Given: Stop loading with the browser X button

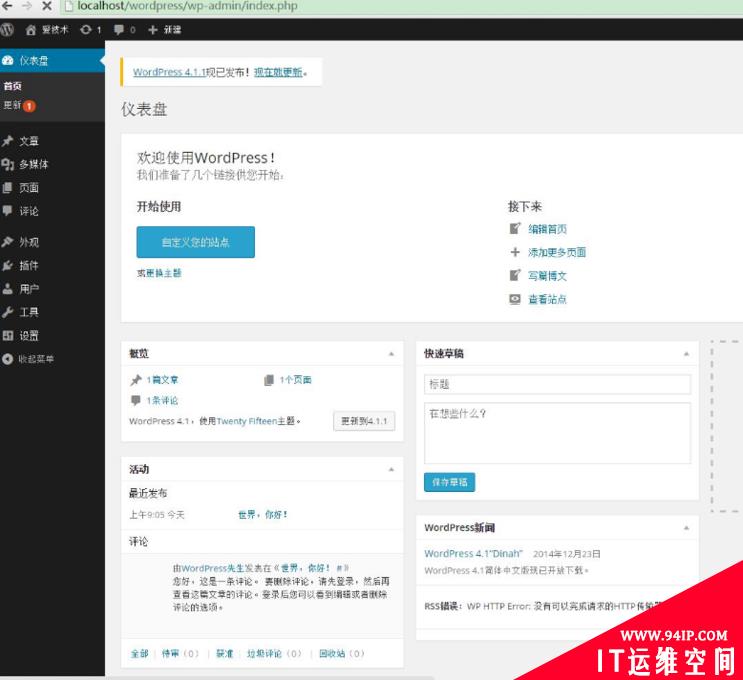Looking at the screenshot, I should 47,6.
